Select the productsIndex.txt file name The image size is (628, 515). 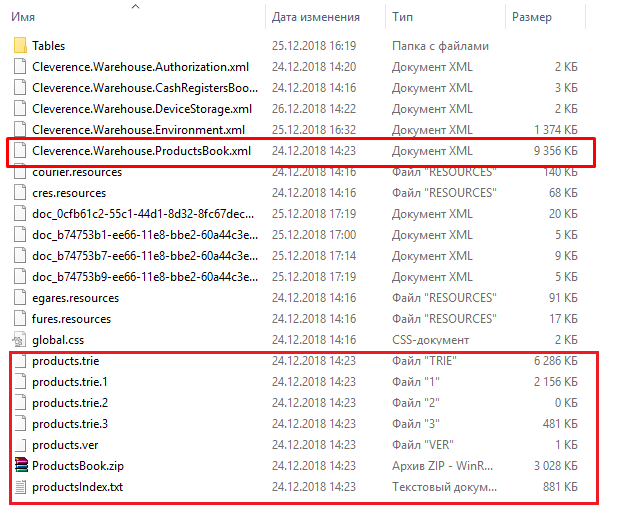click(x=77, y=487)
